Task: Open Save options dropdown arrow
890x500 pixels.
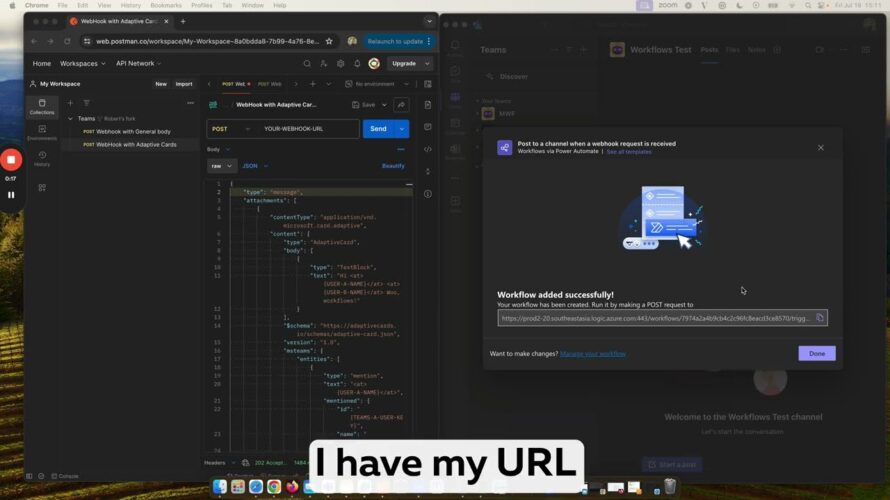Action: click(x=384, y=104)
